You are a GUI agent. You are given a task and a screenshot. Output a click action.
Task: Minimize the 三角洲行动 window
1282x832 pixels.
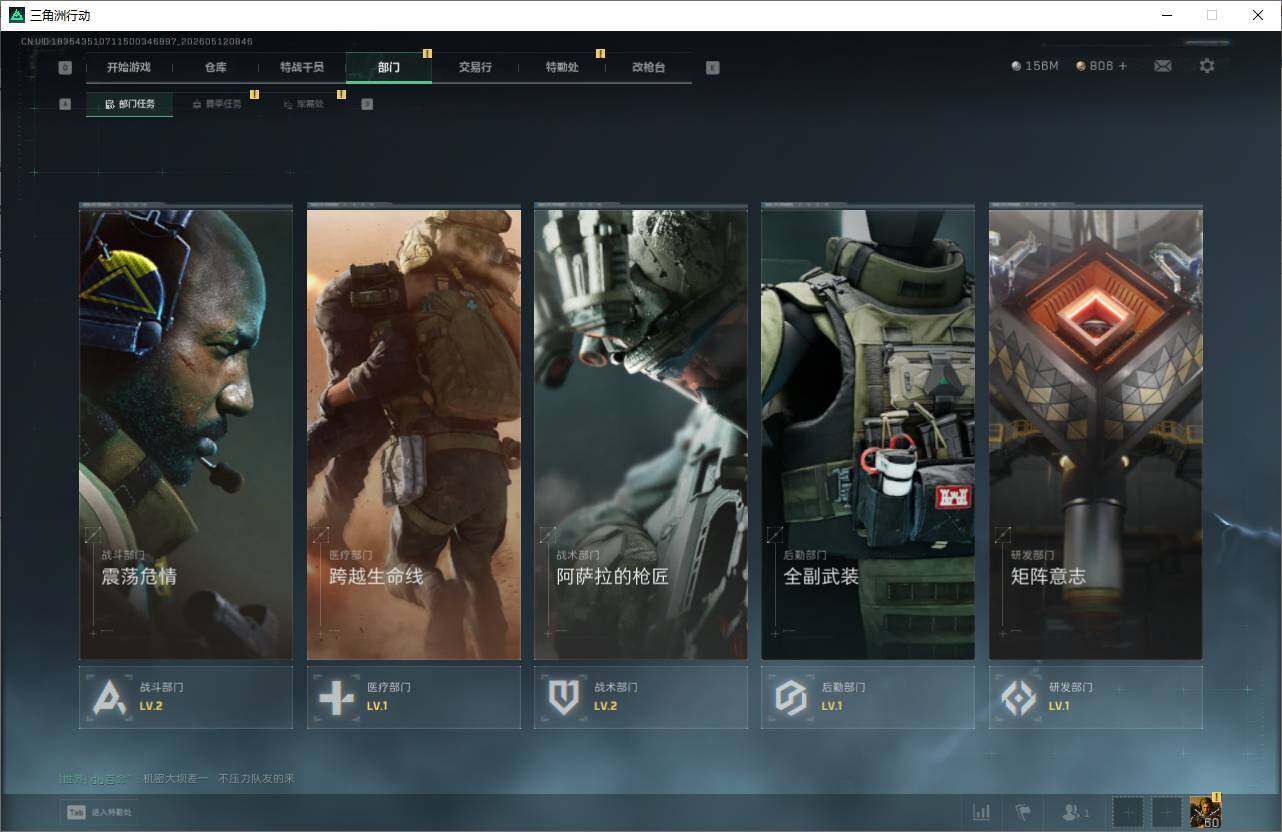(1166, 15)
